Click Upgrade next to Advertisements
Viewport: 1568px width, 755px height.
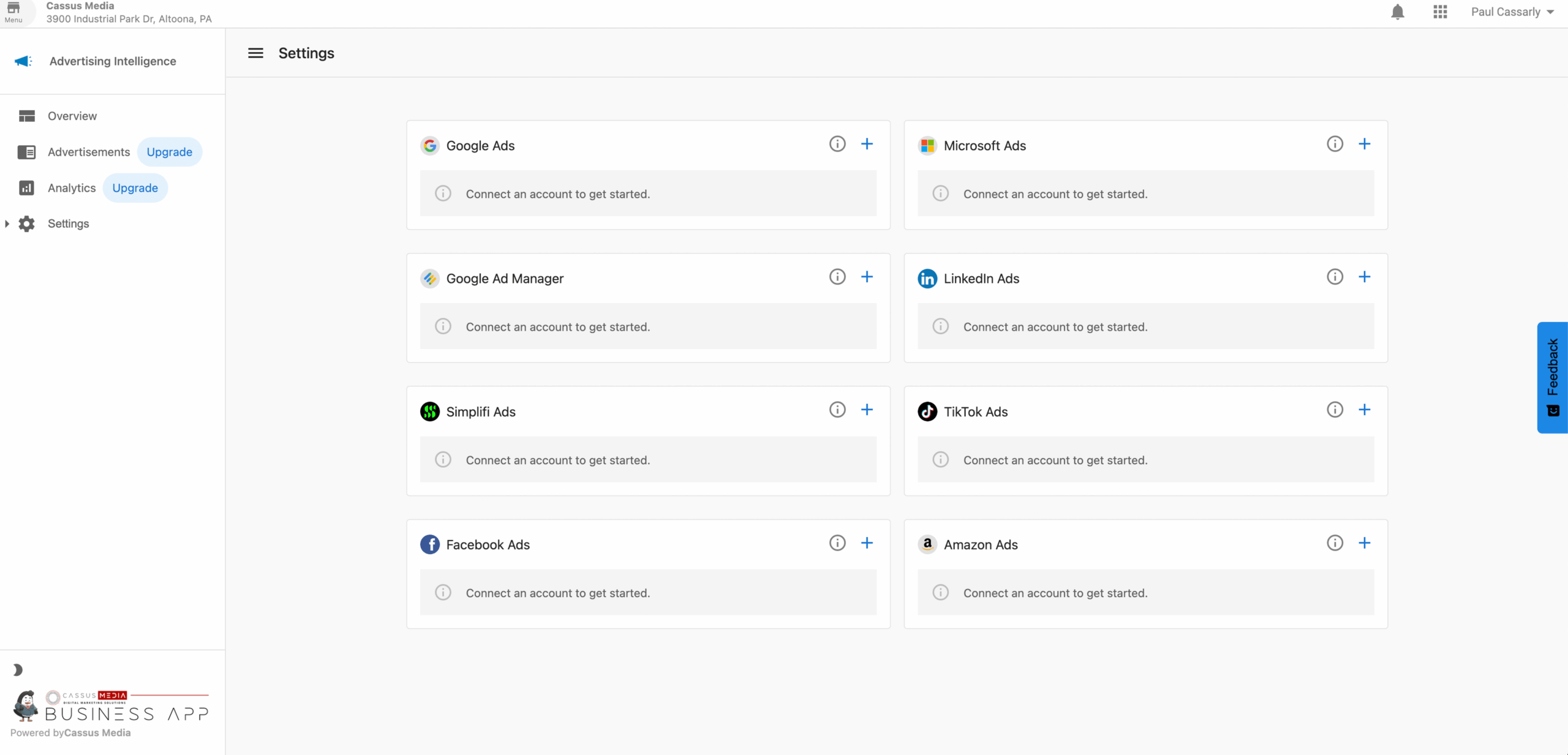(x=170, y=152)
